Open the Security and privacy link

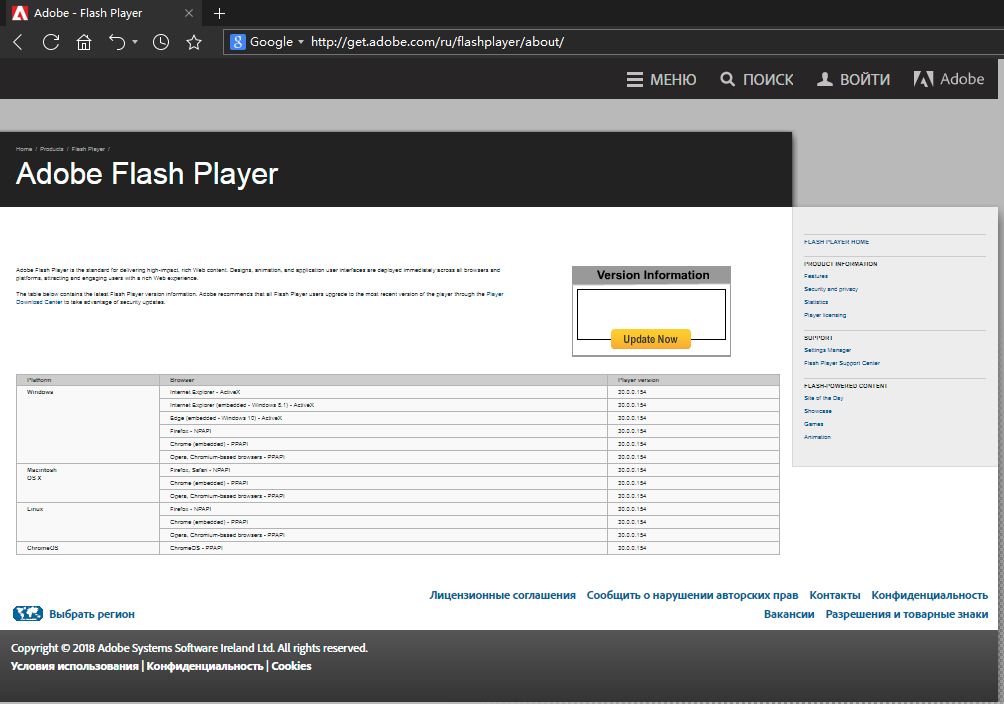831,289
